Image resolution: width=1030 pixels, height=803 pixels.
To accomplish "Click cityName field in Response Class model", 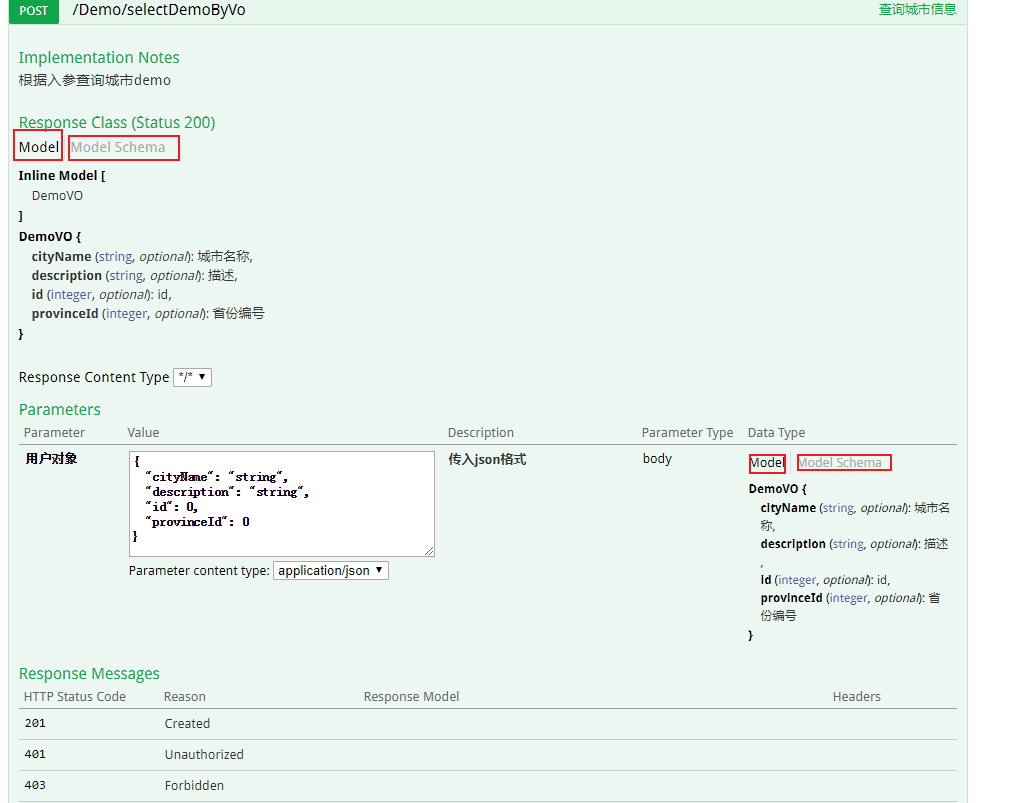I will (61, 256).
